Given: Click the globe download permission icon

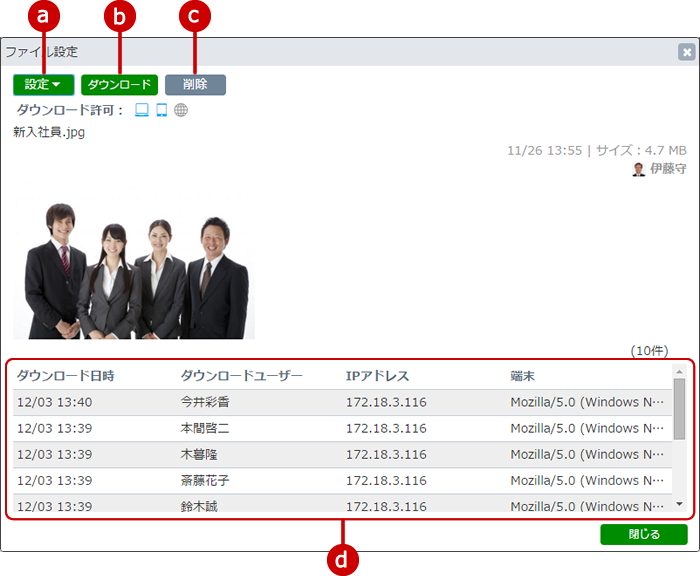Looking at the screenshot, I should click(181, 110).
